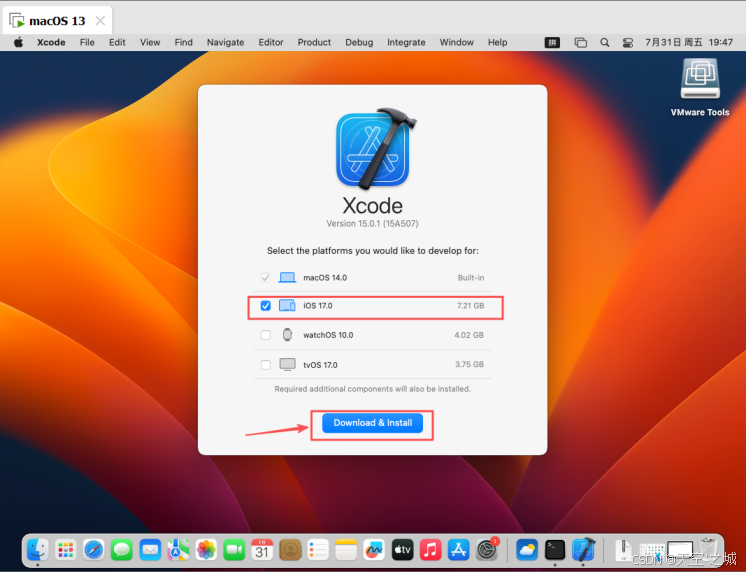Open Weather app in dock

526,550
